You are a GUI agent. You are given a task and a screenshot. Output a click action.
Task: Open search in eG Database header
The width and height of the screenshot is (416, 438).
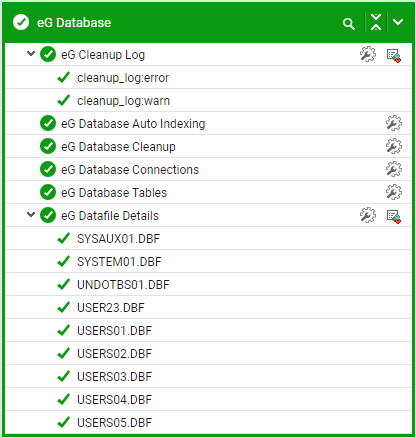coord(349,24)
